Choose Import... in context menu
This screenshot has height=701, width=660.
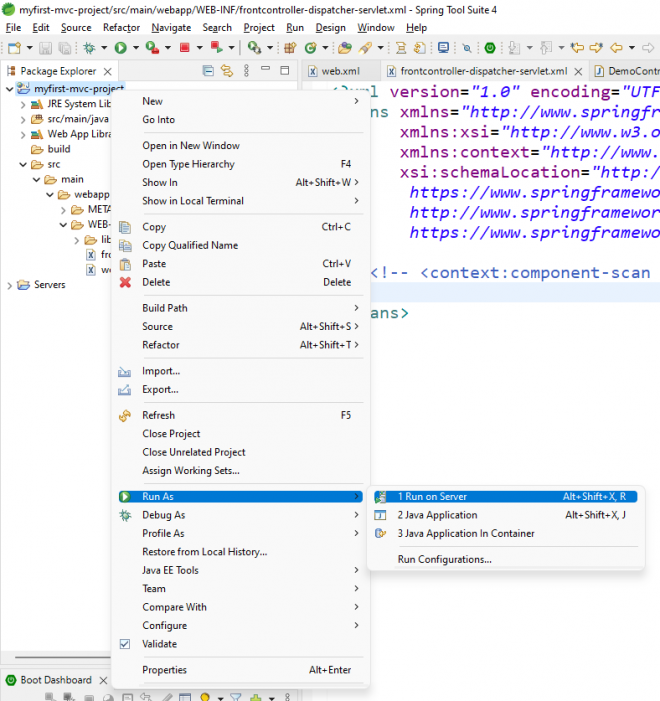click(241, 371)
